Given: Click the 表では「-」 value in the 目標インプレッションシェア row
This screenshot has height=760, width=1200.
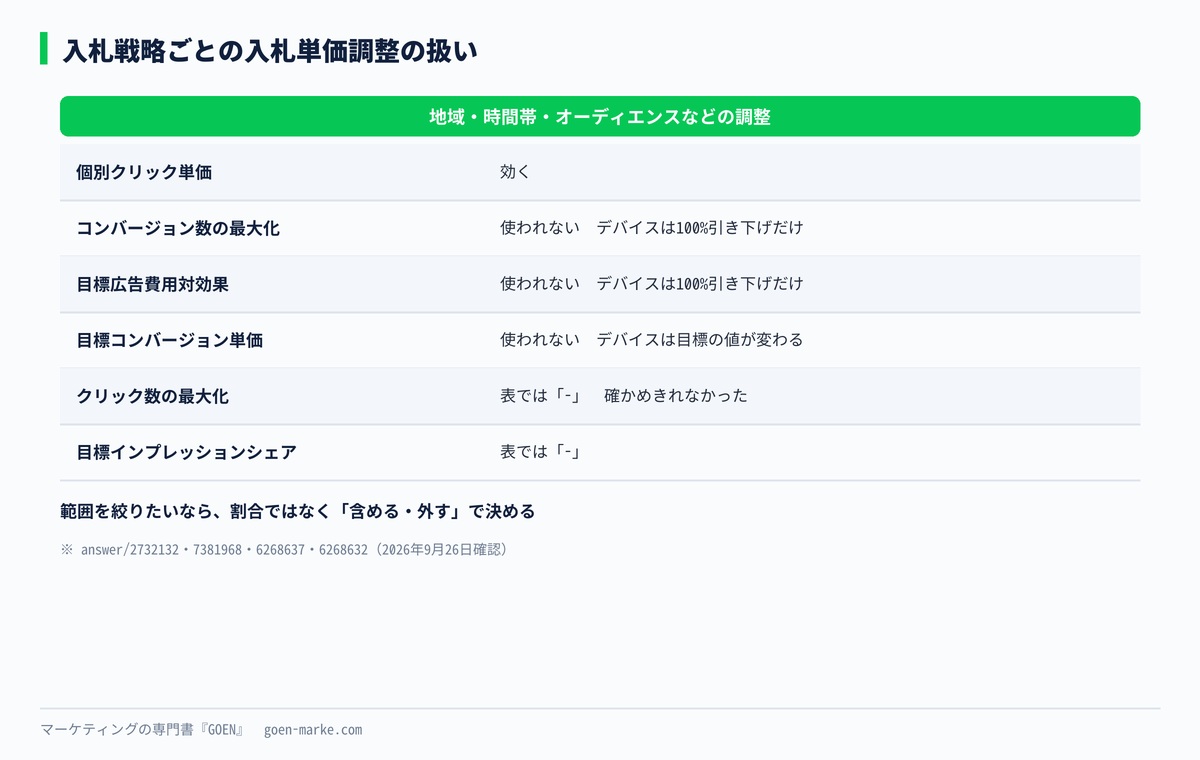Looking at the screenshot, I should coord(541,452).
